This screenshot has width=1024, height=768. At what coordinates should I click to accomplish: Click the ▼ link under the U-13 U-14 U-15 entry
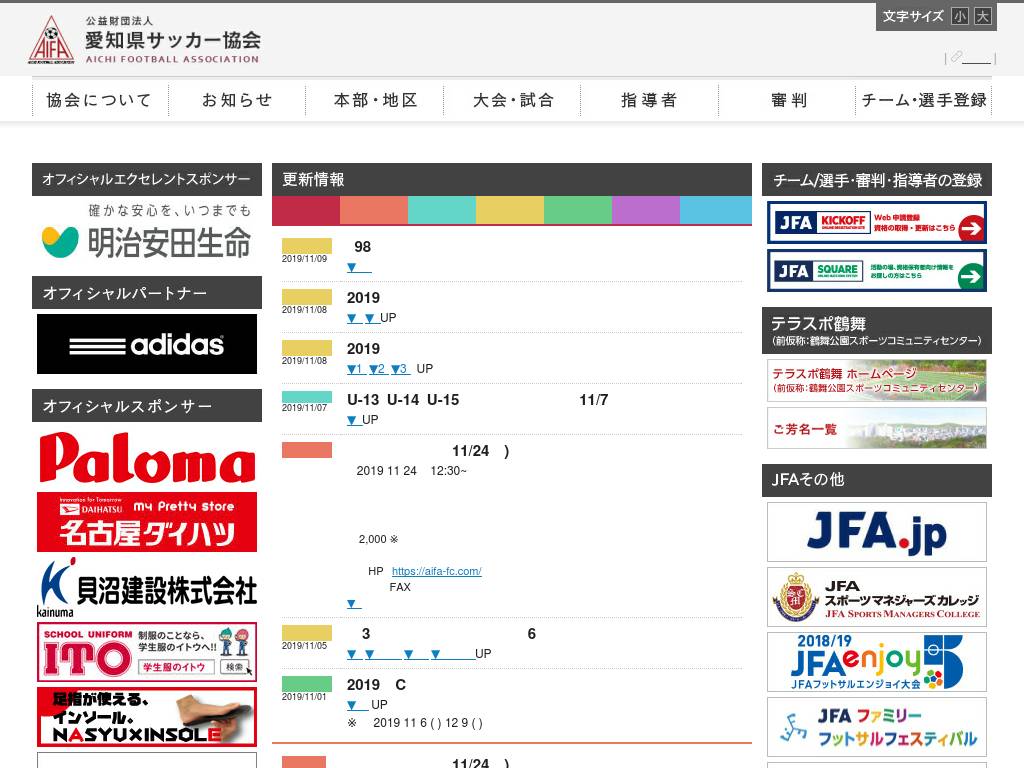(354, 420)
